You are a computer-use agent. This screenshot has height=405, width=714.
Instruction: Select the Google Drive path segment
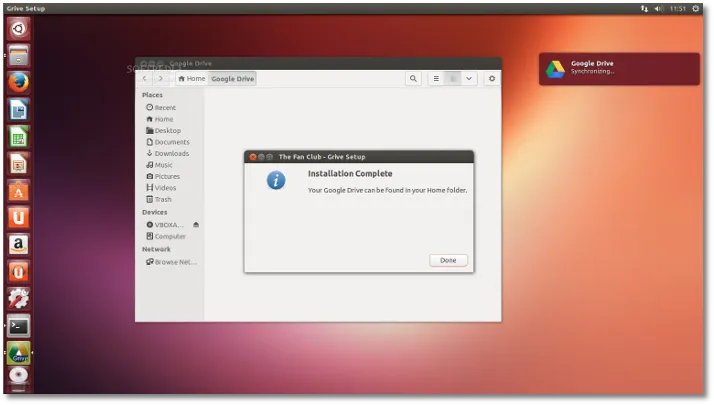pyautogui.click(x=232, y=78)
